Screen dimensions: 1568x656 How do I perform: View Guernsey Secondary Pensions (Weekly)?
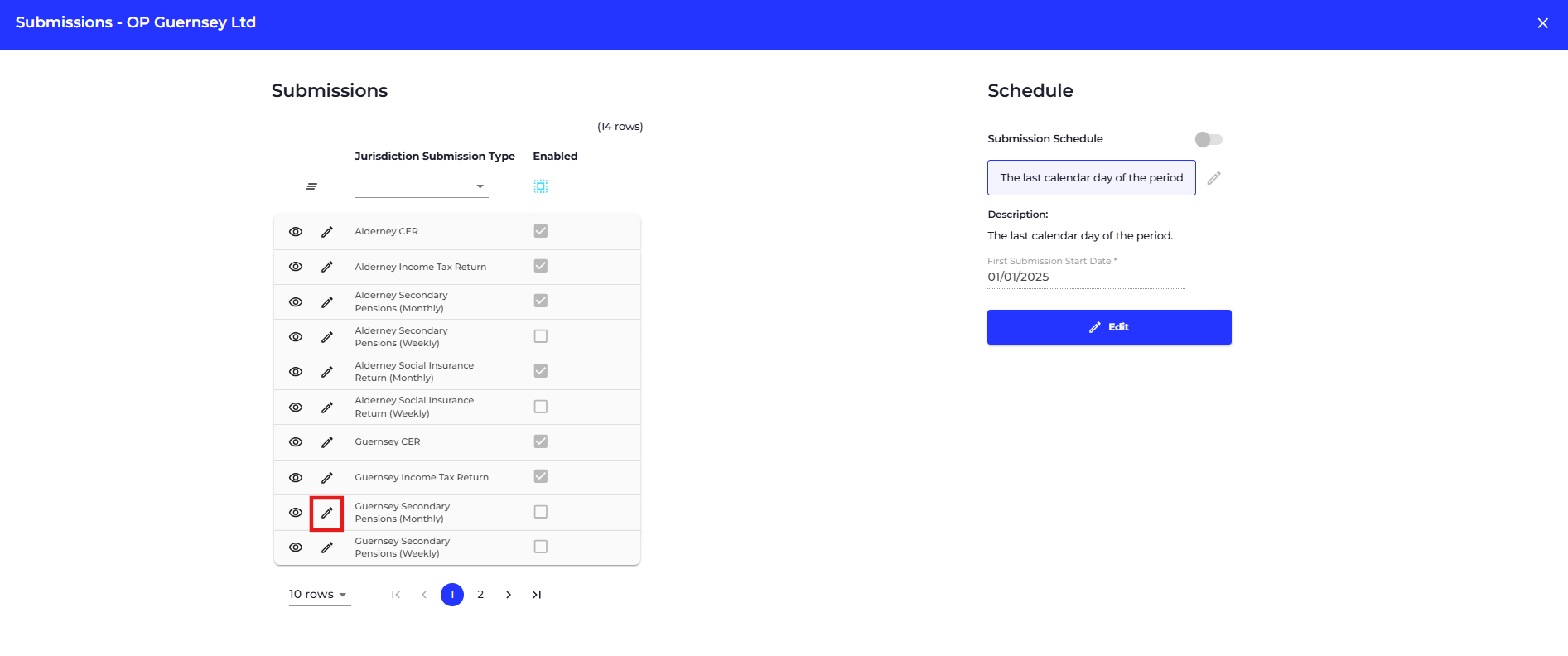point(296,547)
